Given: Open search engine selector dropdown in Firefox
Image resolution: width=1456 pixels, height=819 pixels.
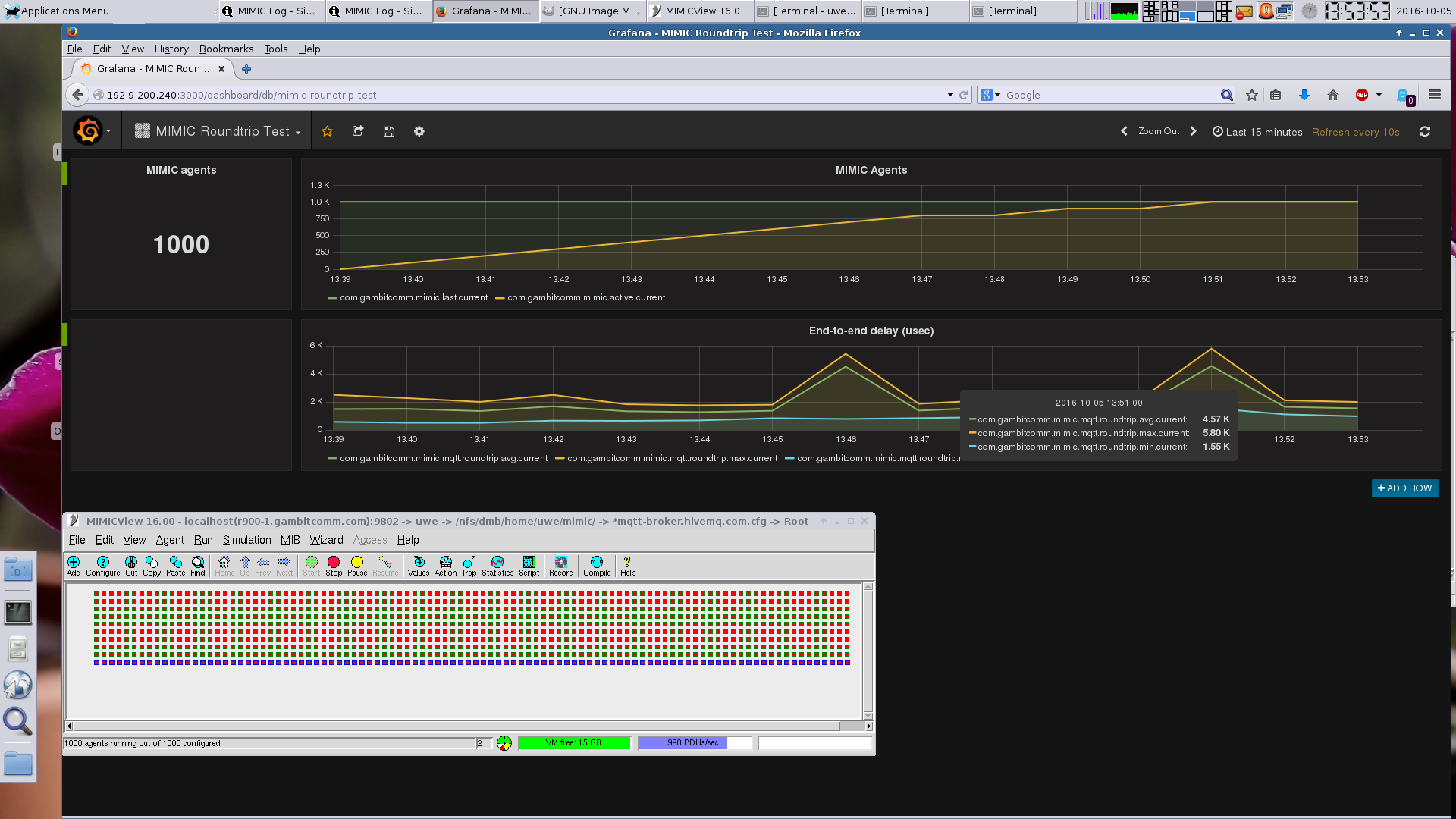Looking at the screenshot, I should [x=990, y=95].
